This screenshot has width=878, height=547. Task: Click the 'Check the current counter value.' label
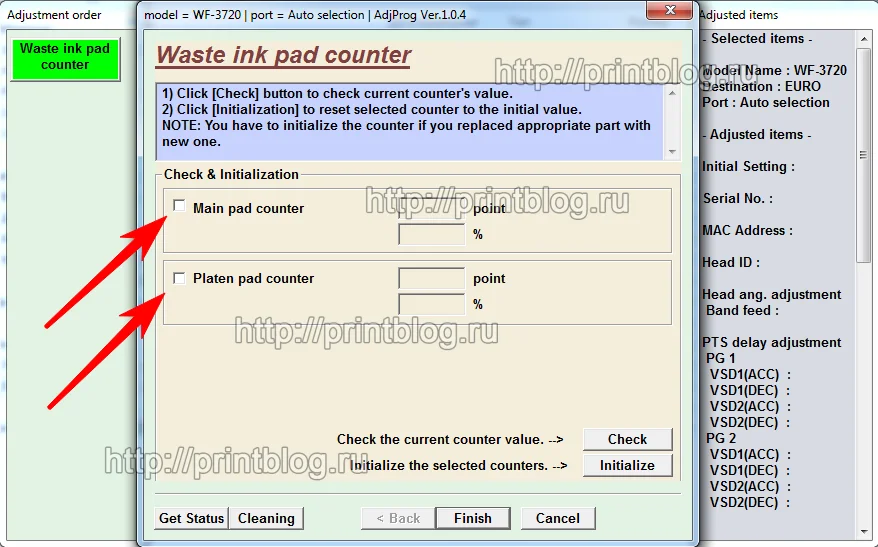tap(440, 440)
